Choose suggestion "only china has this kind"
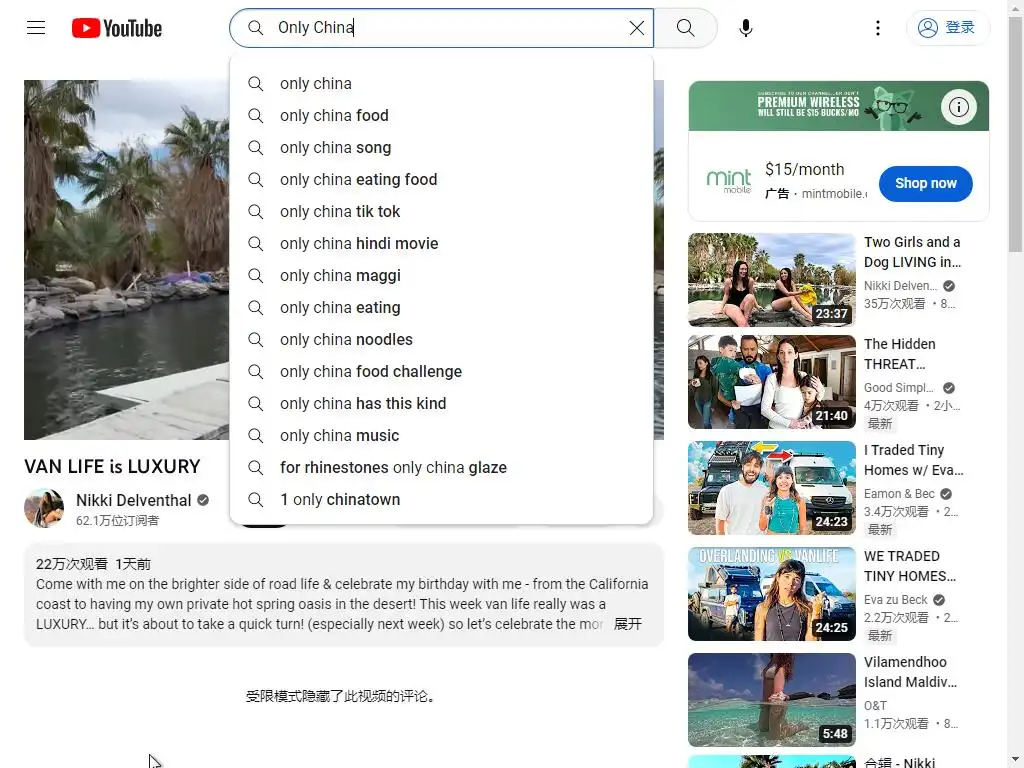Viewport: 1024px width, 768px height. click(x=441, y=404)
